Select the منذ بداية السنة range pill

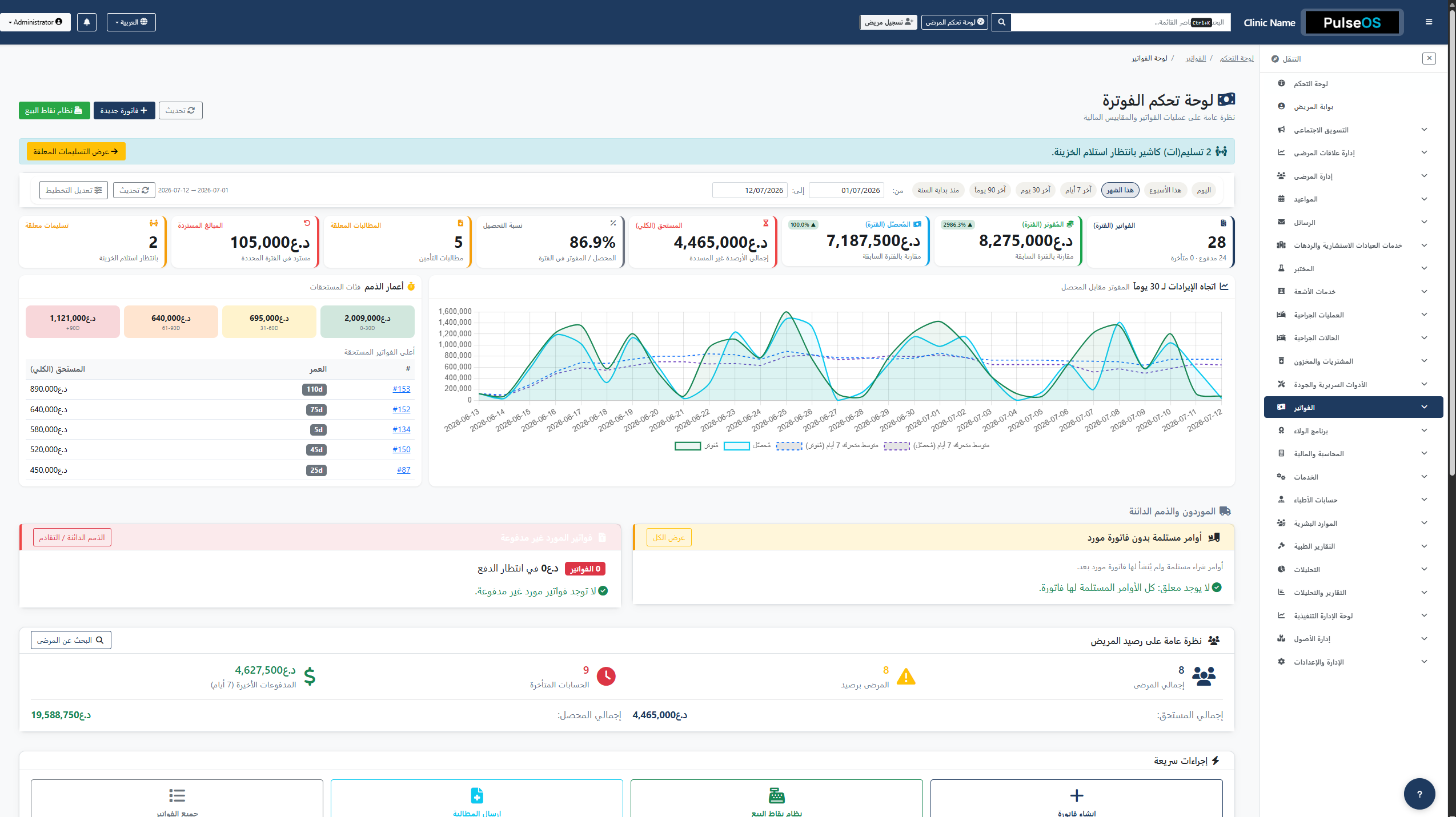coord(938,190)
